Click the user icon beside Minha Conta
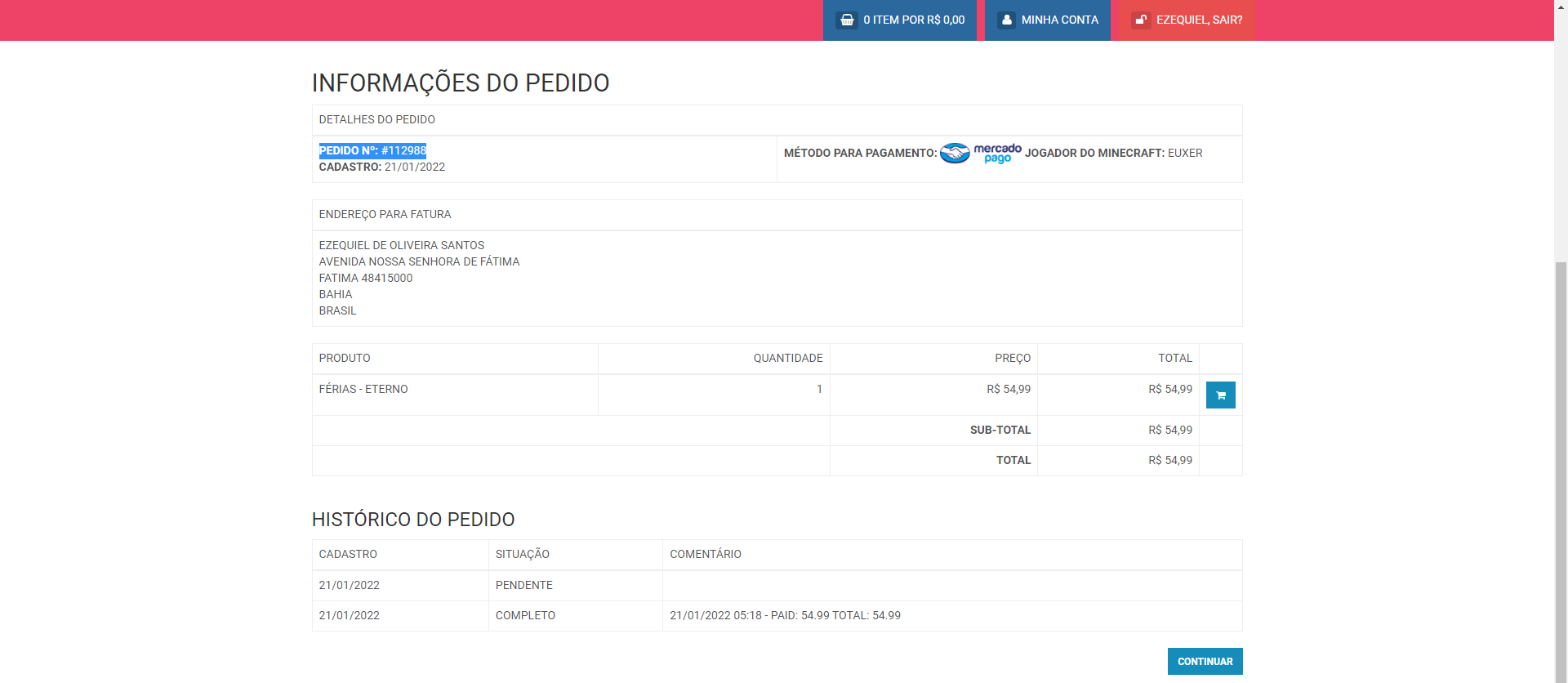1568x683 pixels. coord(1007,20)
